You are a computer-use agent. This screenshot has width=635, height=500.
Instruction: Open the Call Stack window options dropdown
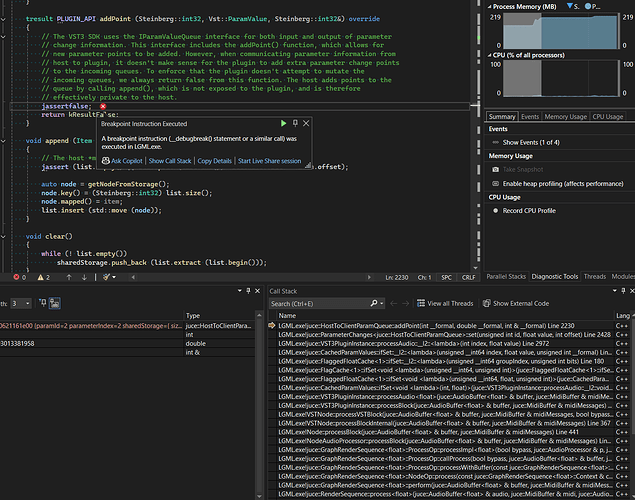615,291
